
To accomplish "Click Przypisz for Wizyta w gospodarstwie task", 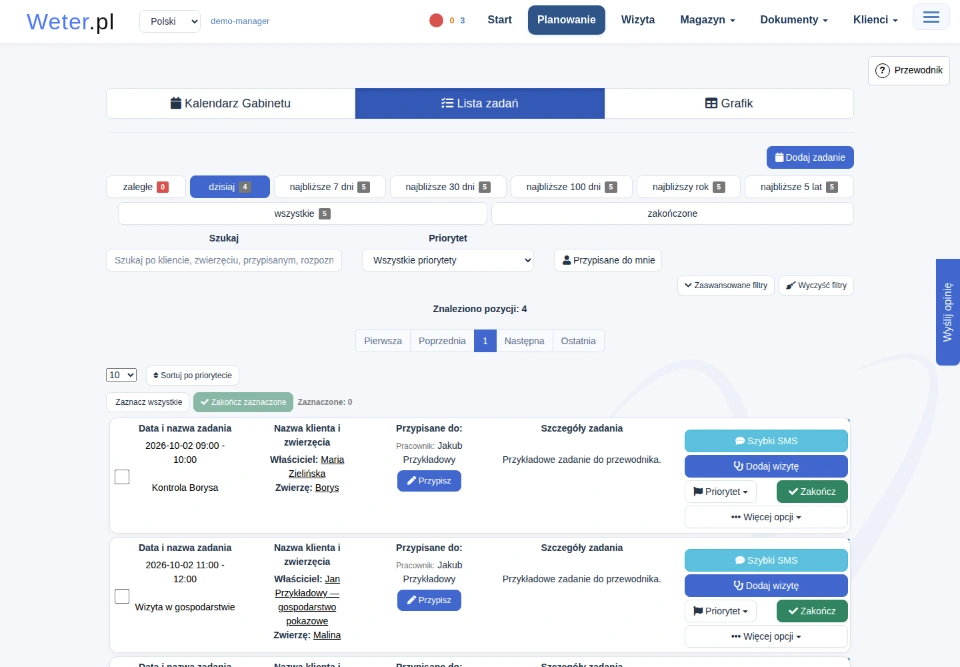I will (x=429, y=600).
